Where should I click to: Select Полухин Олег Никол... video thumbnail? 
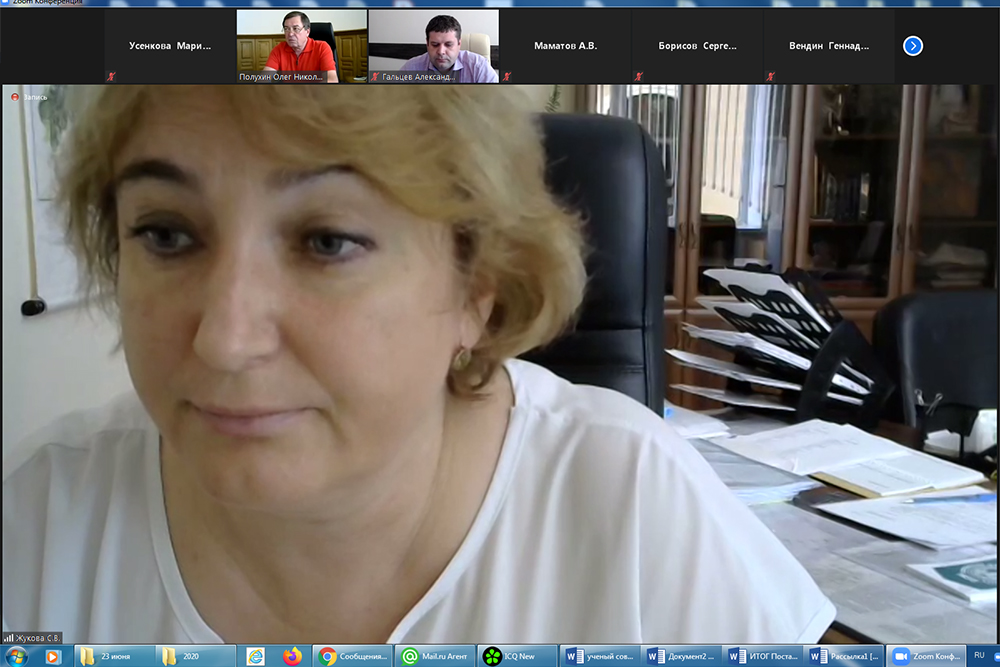point(302,46)
